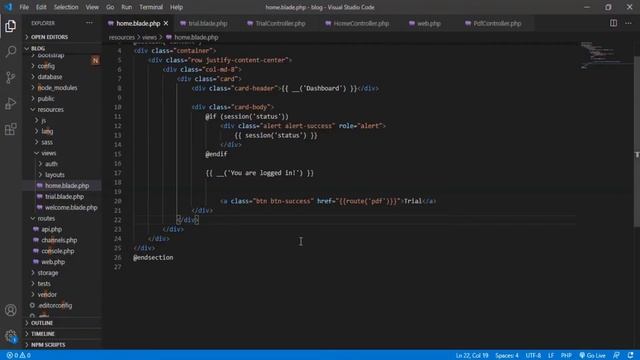Open the Source Control view
Viewport: 640px width, 360px height.
(11, 77)
